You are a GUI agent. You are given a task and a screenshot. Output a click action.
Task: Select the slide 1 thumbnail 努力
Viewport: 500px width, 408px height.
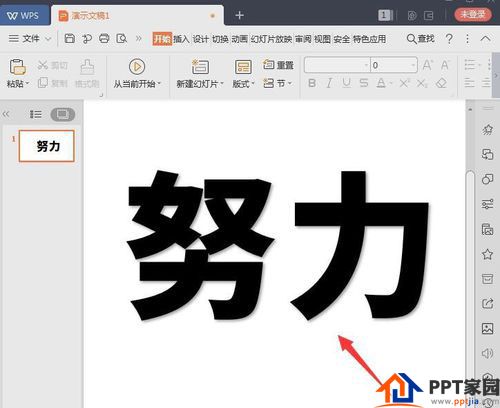pos(47,146)
